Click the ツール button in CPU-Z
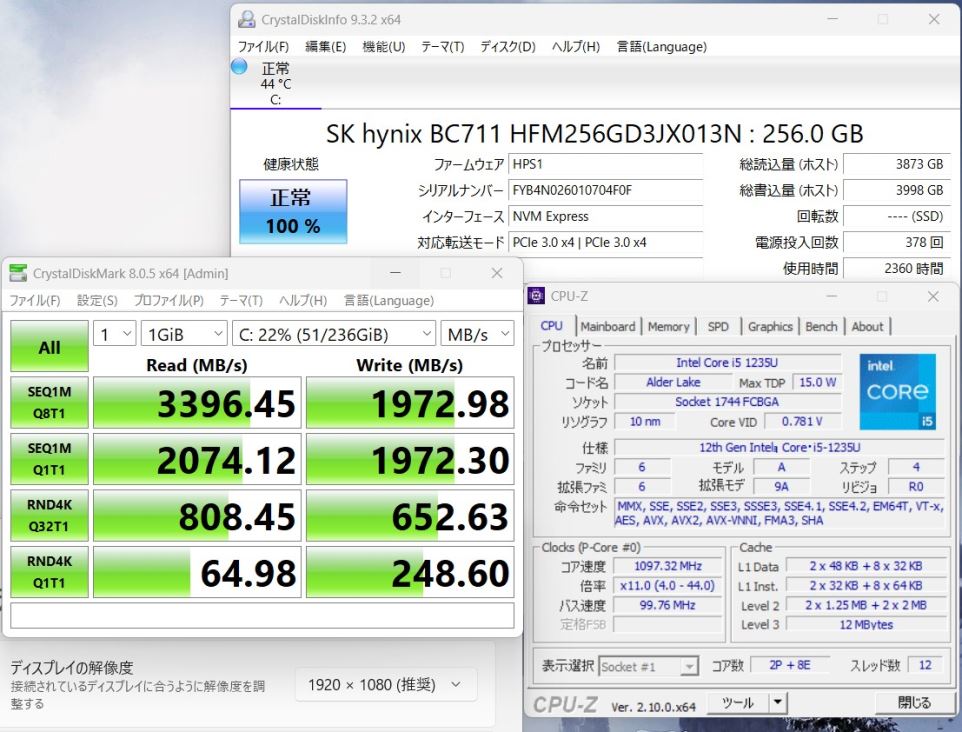The width and height of the screenshot is (962, 732). coord(737,702)
